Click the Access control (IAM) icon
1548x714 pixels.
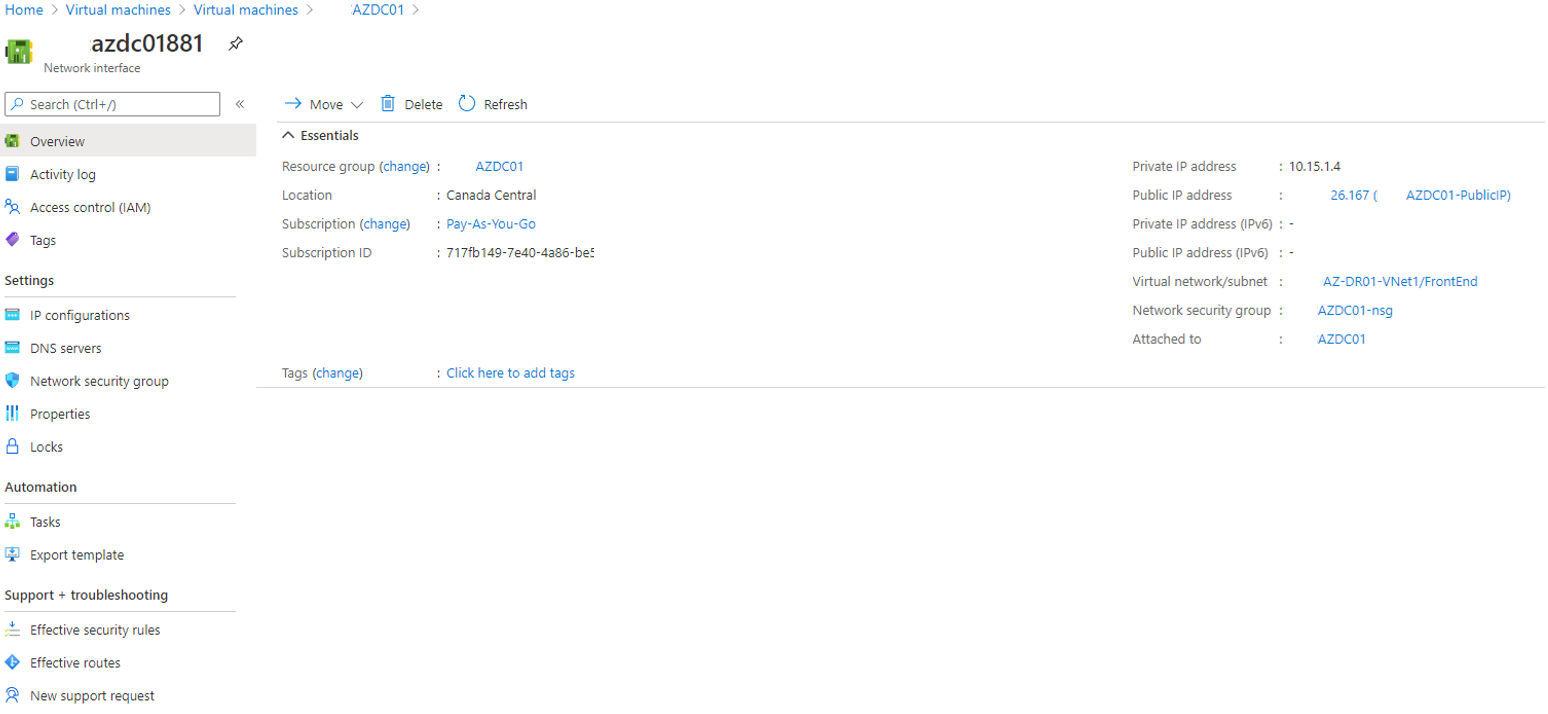pos(12,207)
